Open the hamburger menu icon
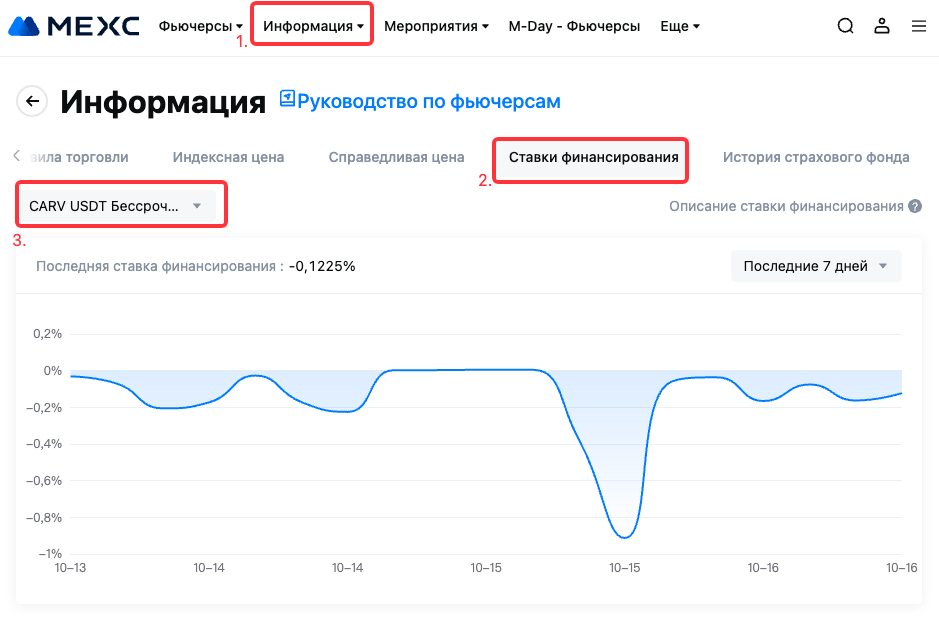The image size is (939, 618). 918,27
